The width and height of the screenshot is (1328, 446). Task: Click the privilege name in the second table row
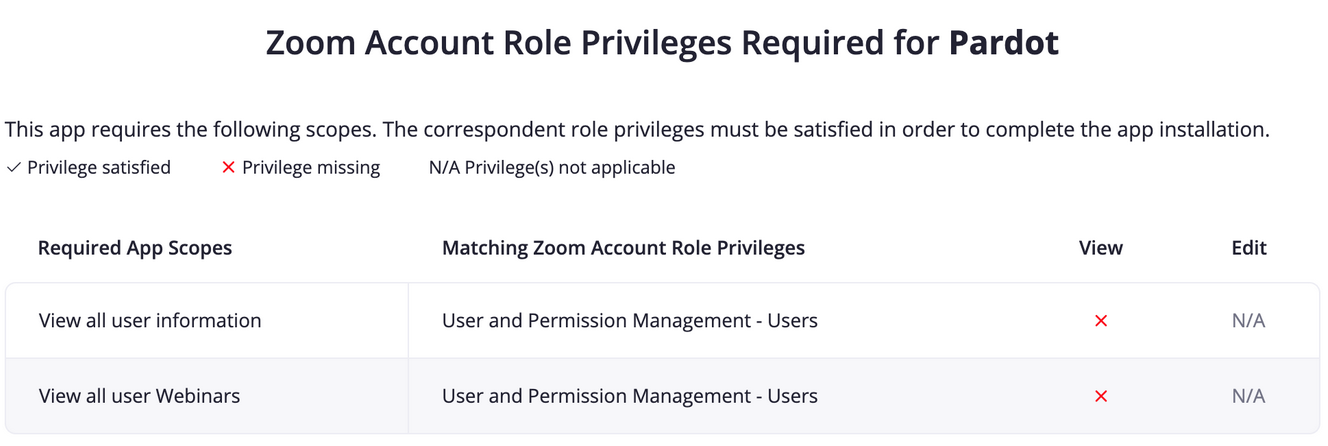point(630,397)
